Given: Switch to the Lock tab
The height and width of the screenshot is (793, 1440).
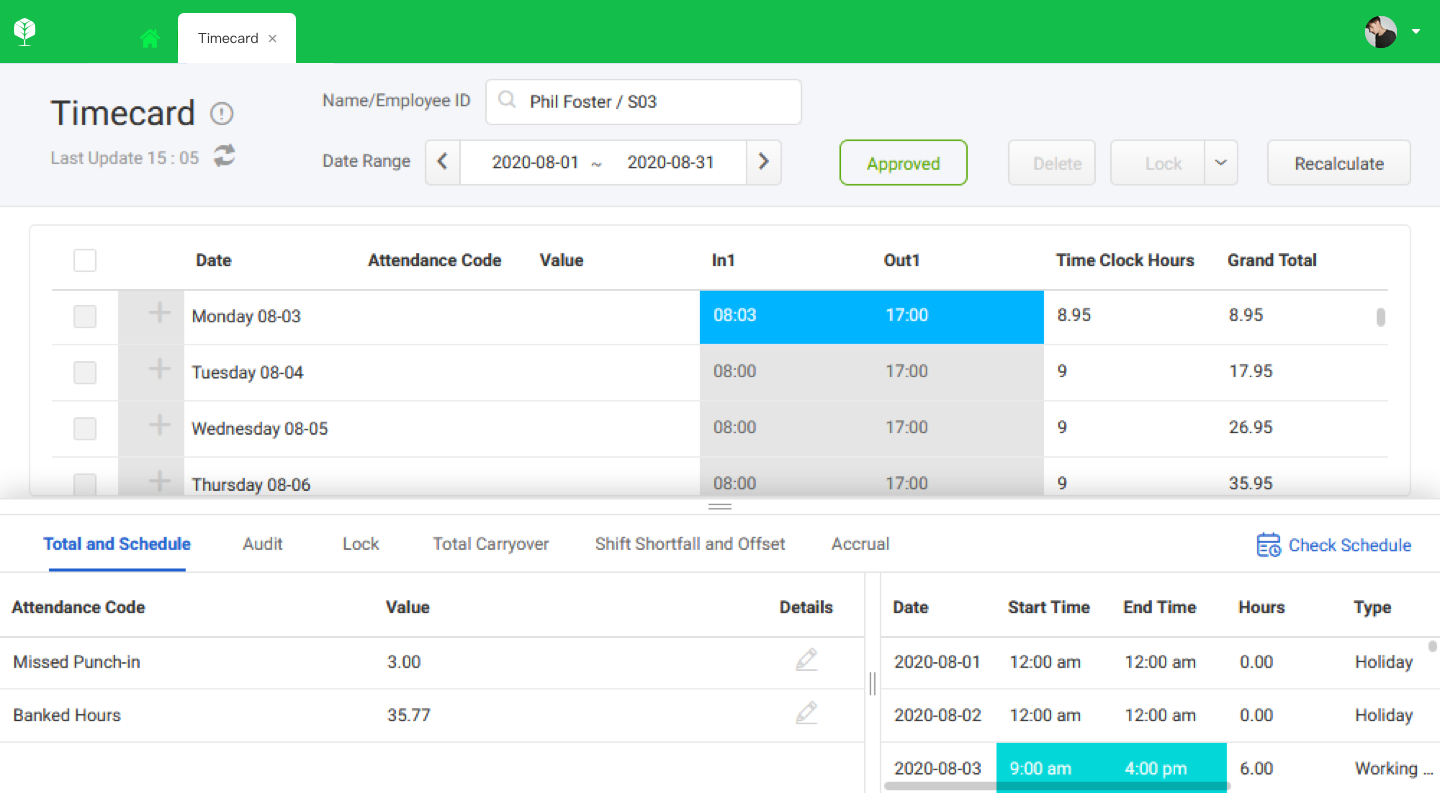Looking at the screenshot, I should pyautogui.click(x=361, y=544).
